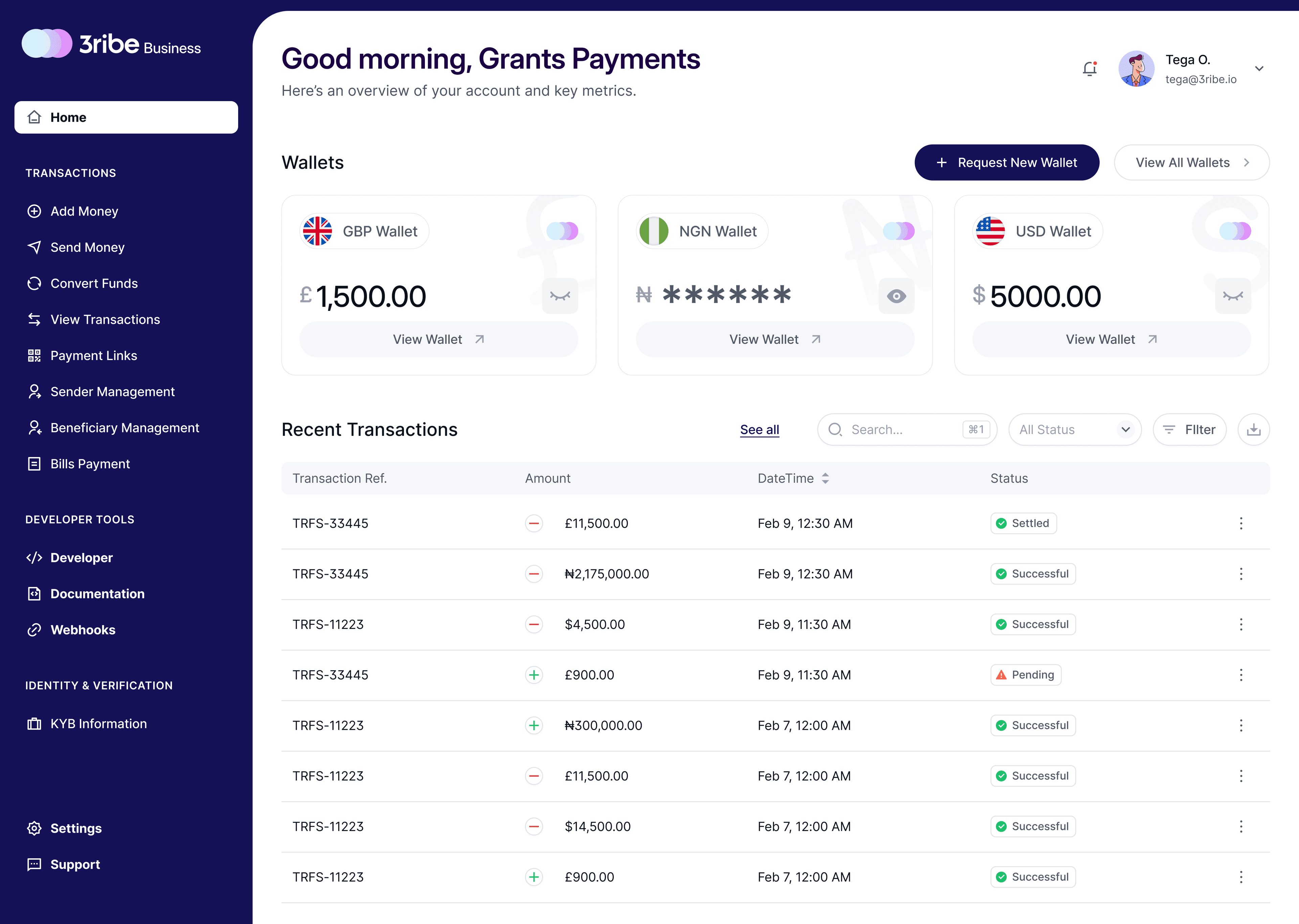
Task: Hide the USD wallet balance
Action: pyautogui.click(x=1232, y=296)
